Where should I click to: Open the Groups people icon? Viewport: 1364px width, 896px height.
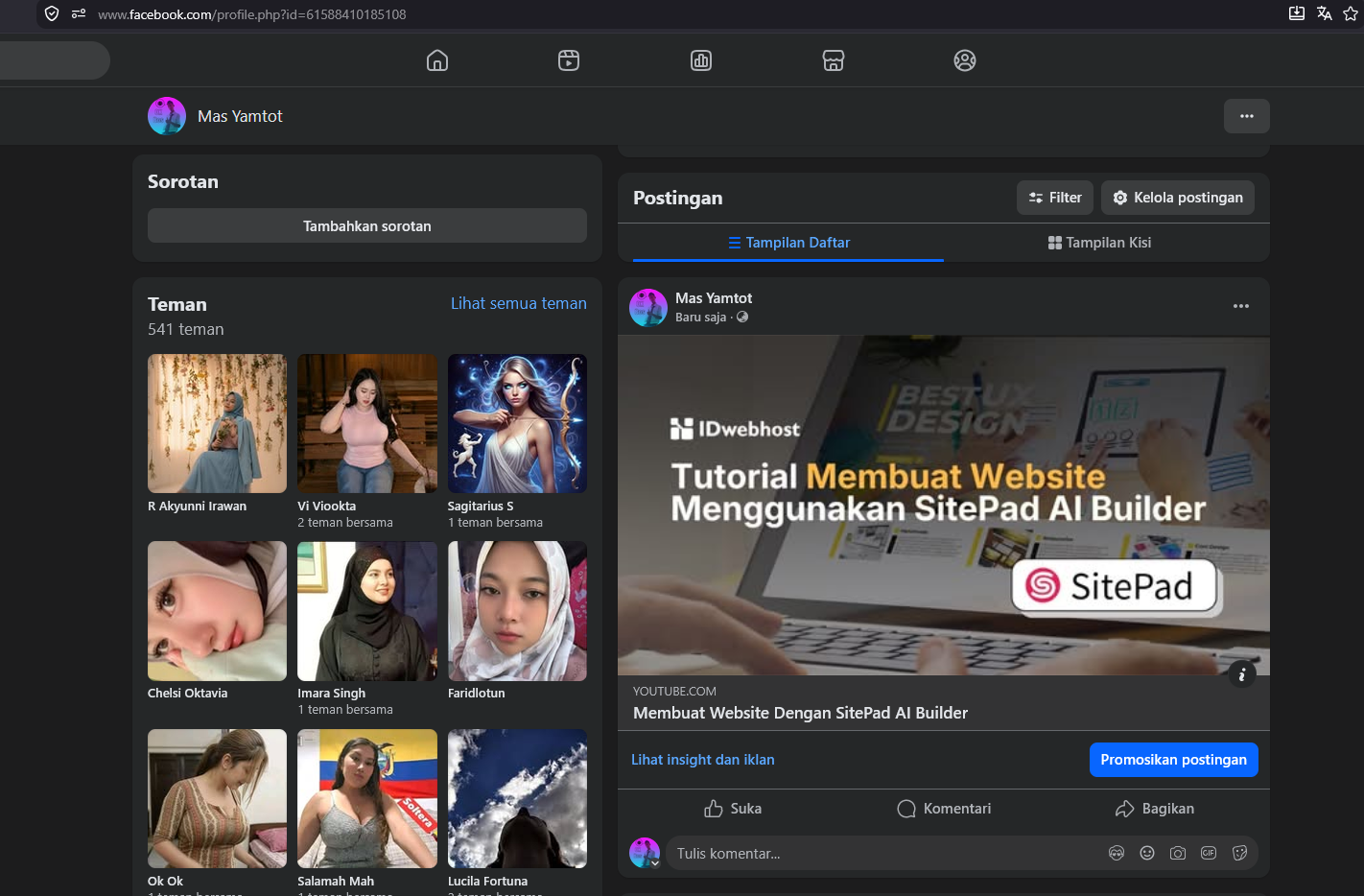click(965, 60)
